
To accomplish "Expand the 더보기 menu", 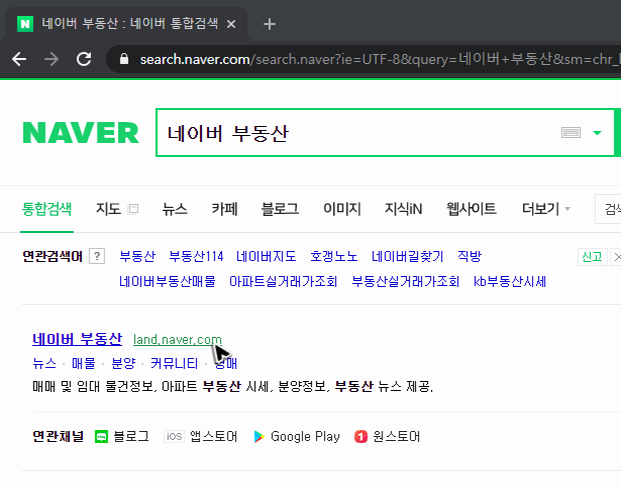I will [546, 209].
